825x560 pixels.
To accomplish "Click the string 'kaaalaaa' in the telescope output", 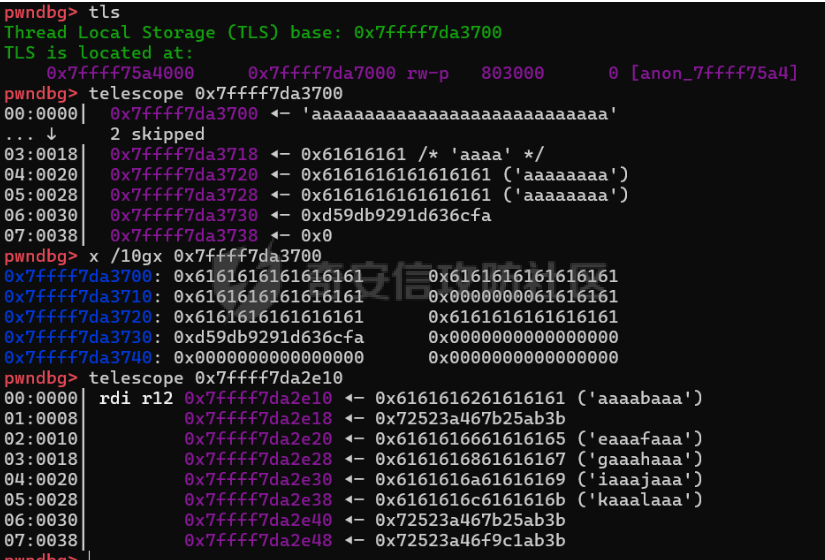I will [x=639, y=500].
